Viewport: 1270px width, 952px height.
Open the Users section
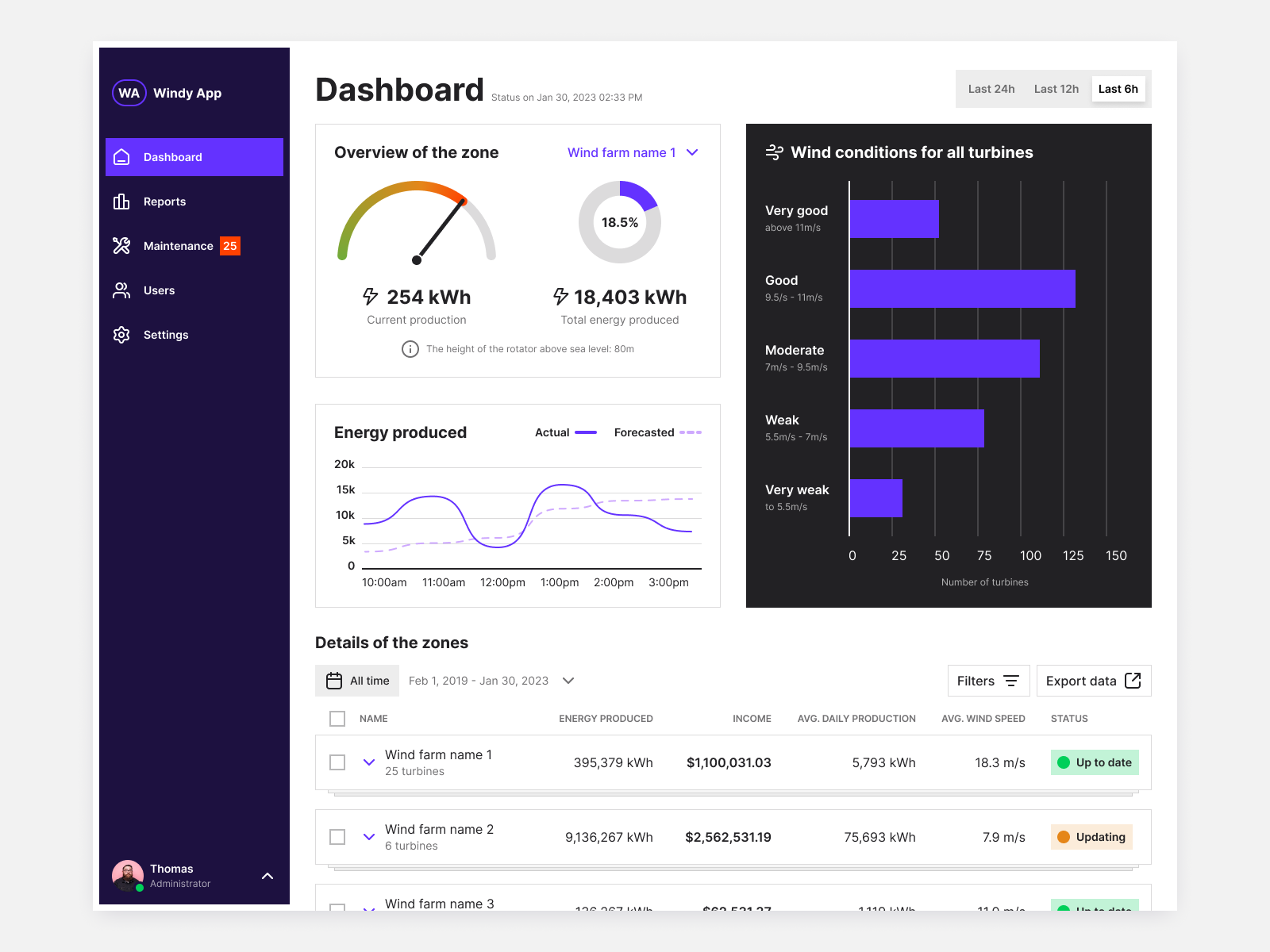pyautogui.click(x=159, y=290)
